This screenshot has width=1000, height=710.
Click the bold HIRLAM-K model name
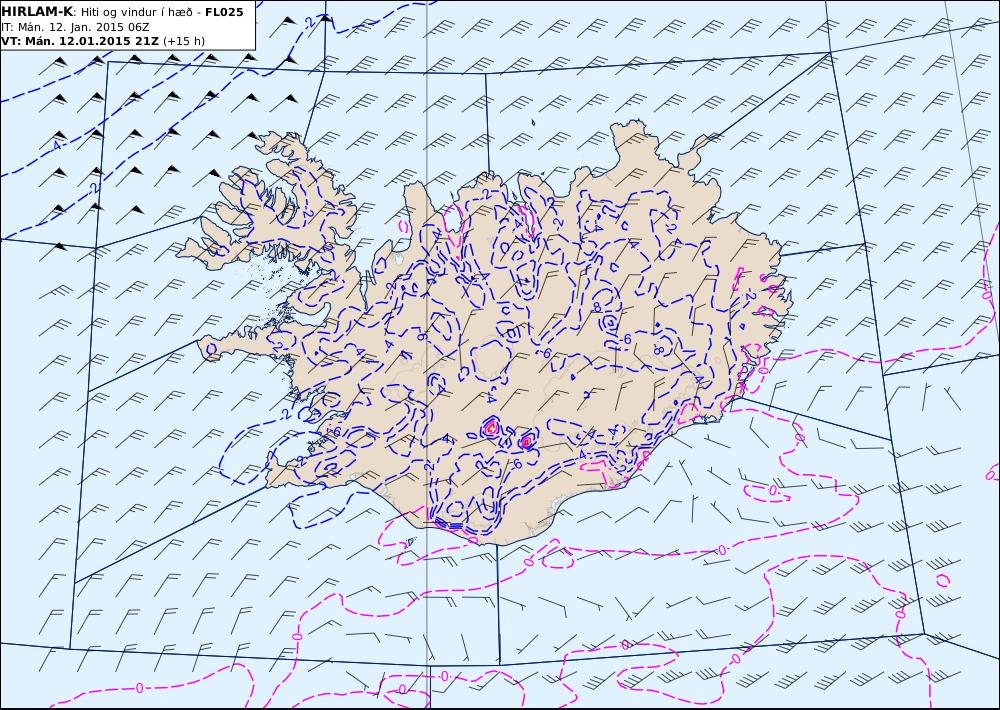[36, 12]
